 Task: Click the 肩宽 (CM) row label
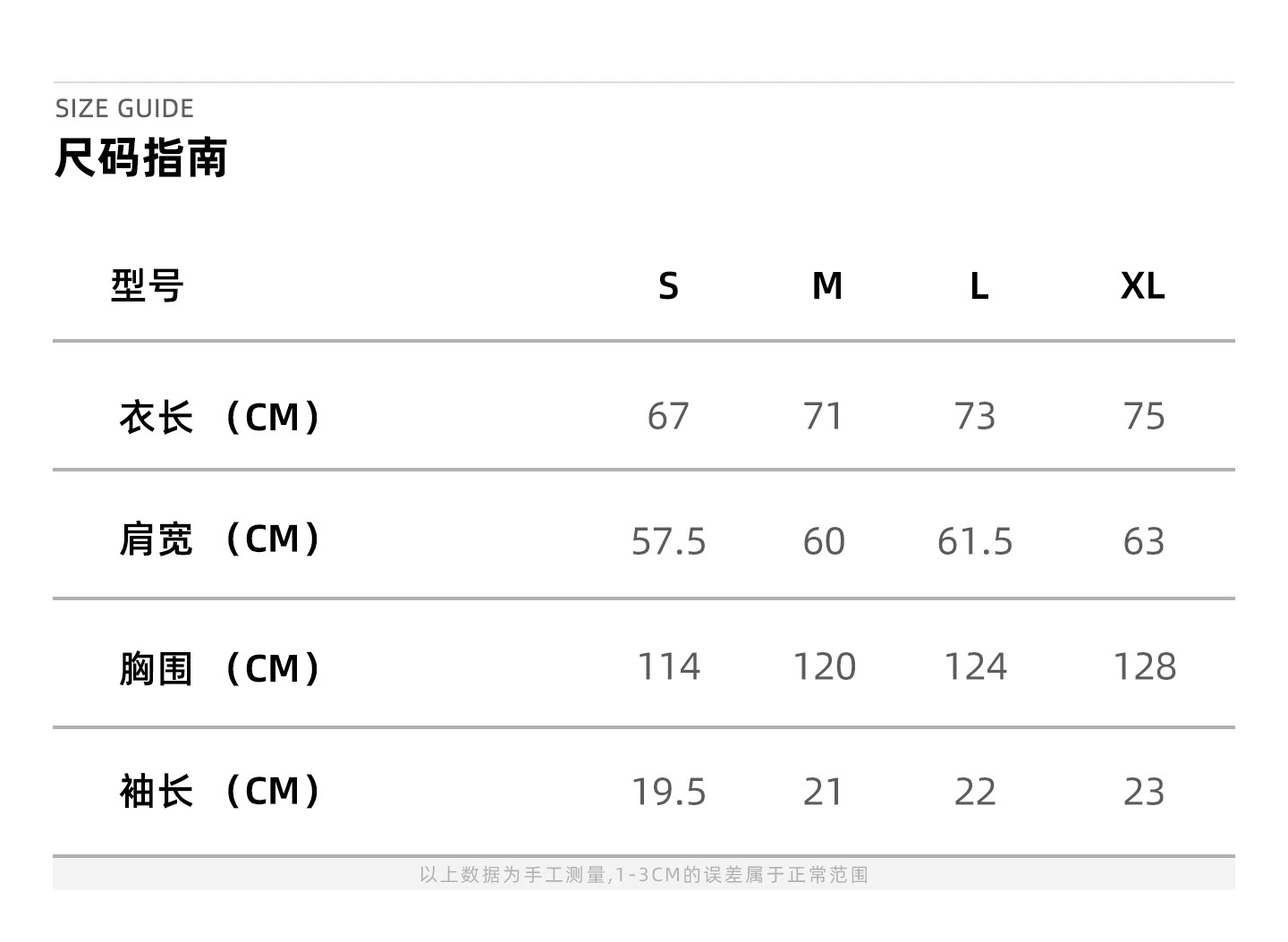tap(219, 539)
